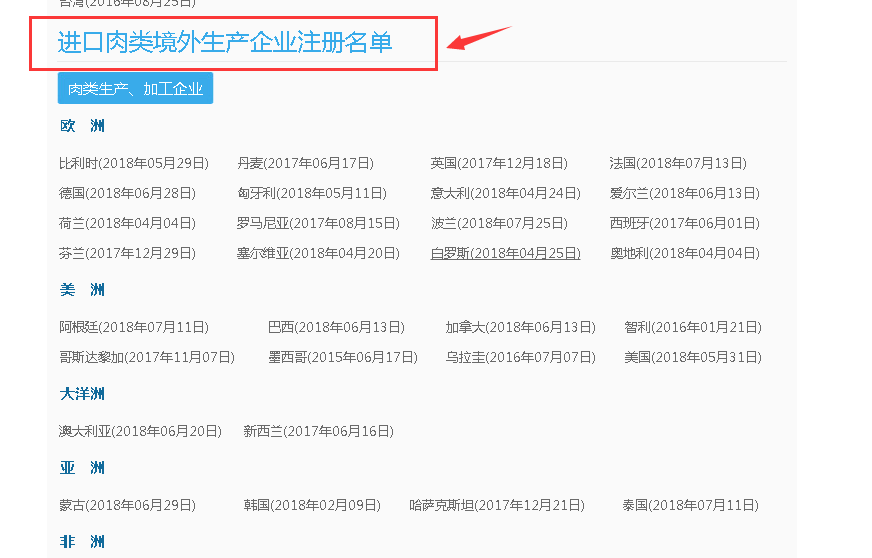Click the 美 洲 section heading
Screen dimensions: 872x558
(x=82, y=290)
